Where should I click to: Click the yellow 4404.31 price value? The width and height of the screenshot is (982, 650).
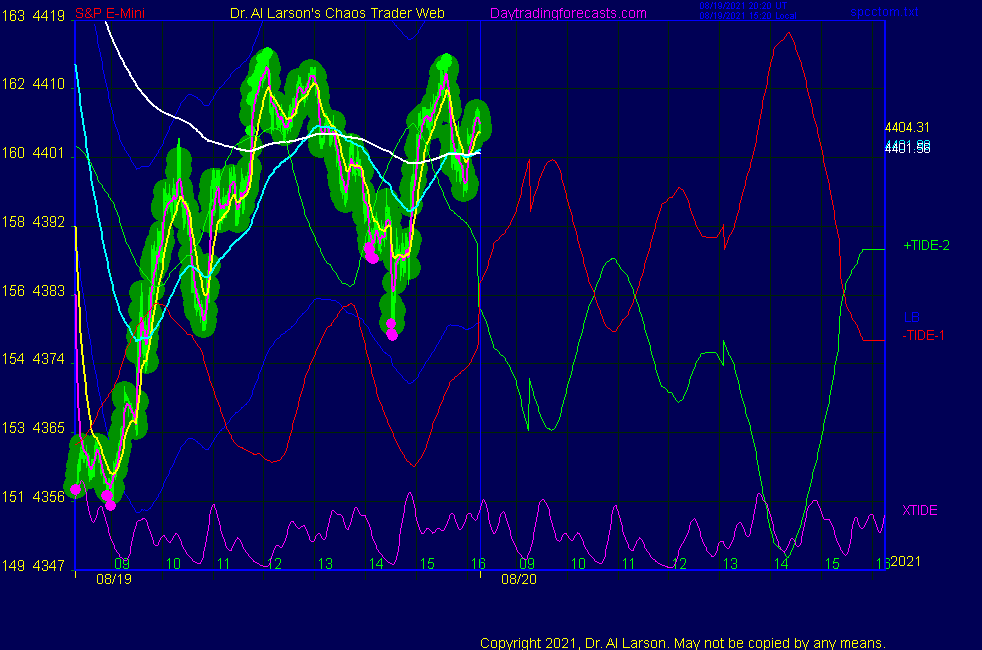(x=907, y=127)
